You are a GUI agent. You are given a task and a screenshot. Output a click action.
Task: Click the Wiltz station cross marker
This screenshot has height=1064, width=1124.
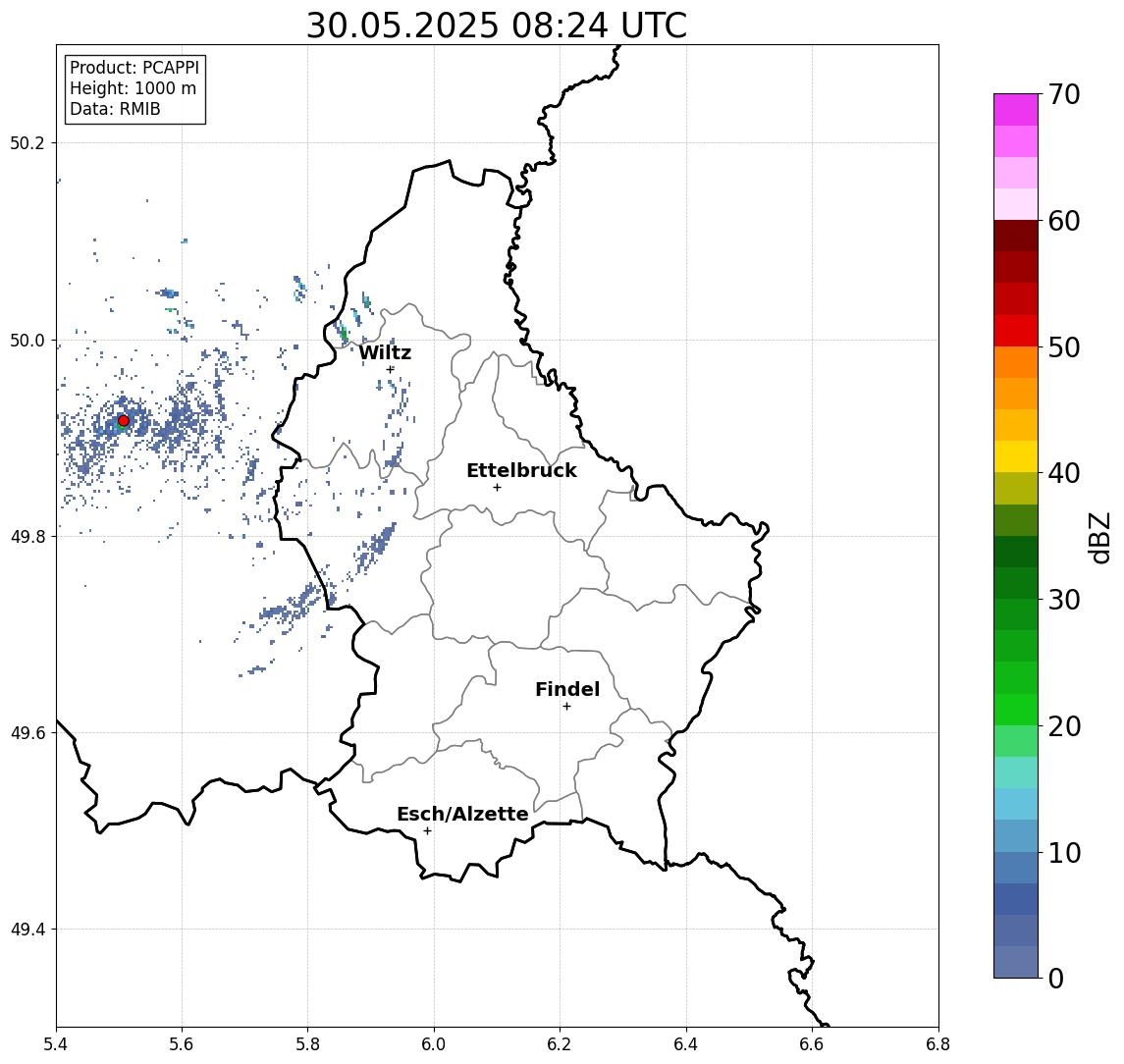click(390, 370)
